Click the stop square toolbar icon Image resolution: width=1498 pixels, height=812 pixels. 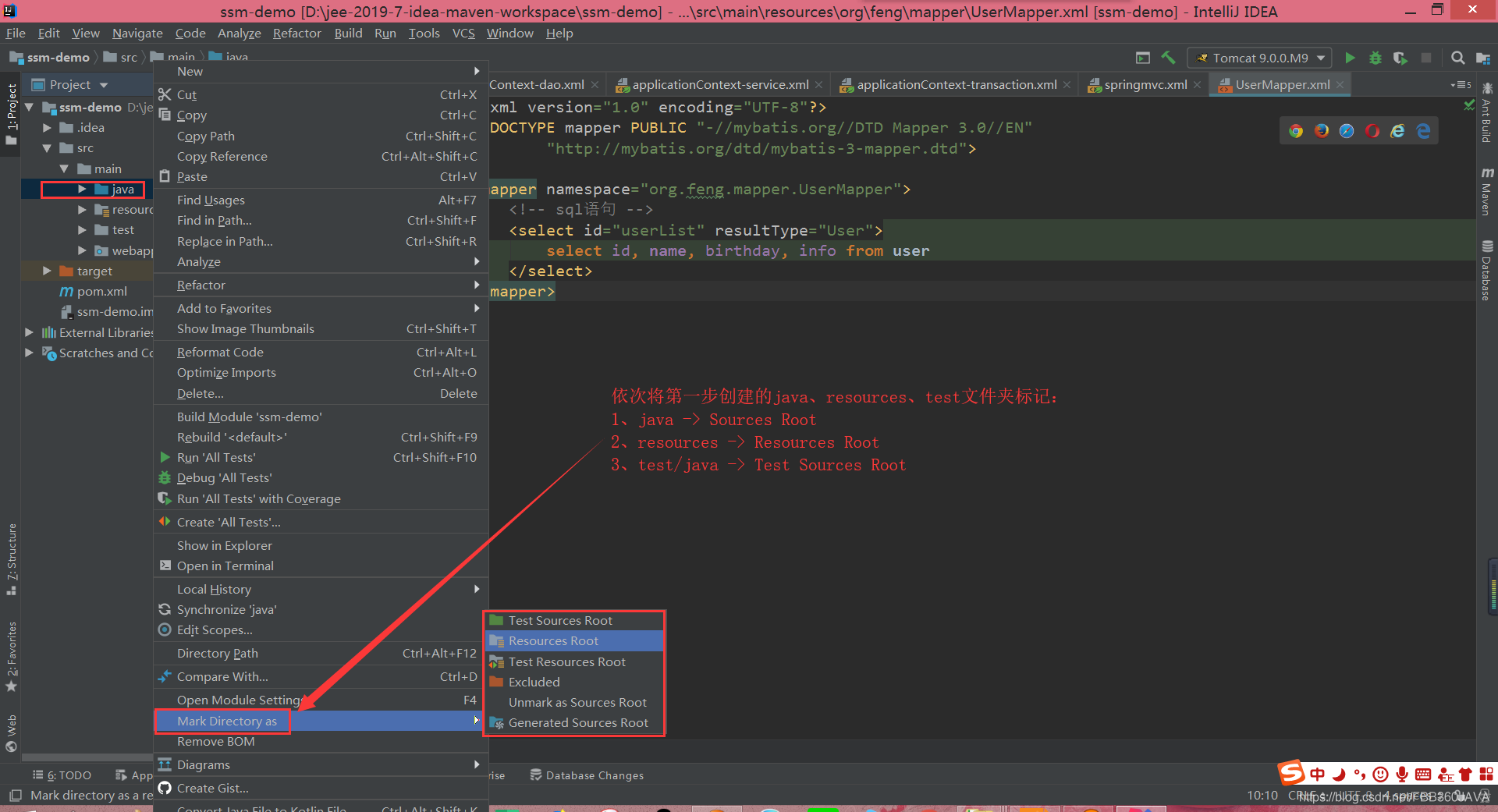(1426, 58)
